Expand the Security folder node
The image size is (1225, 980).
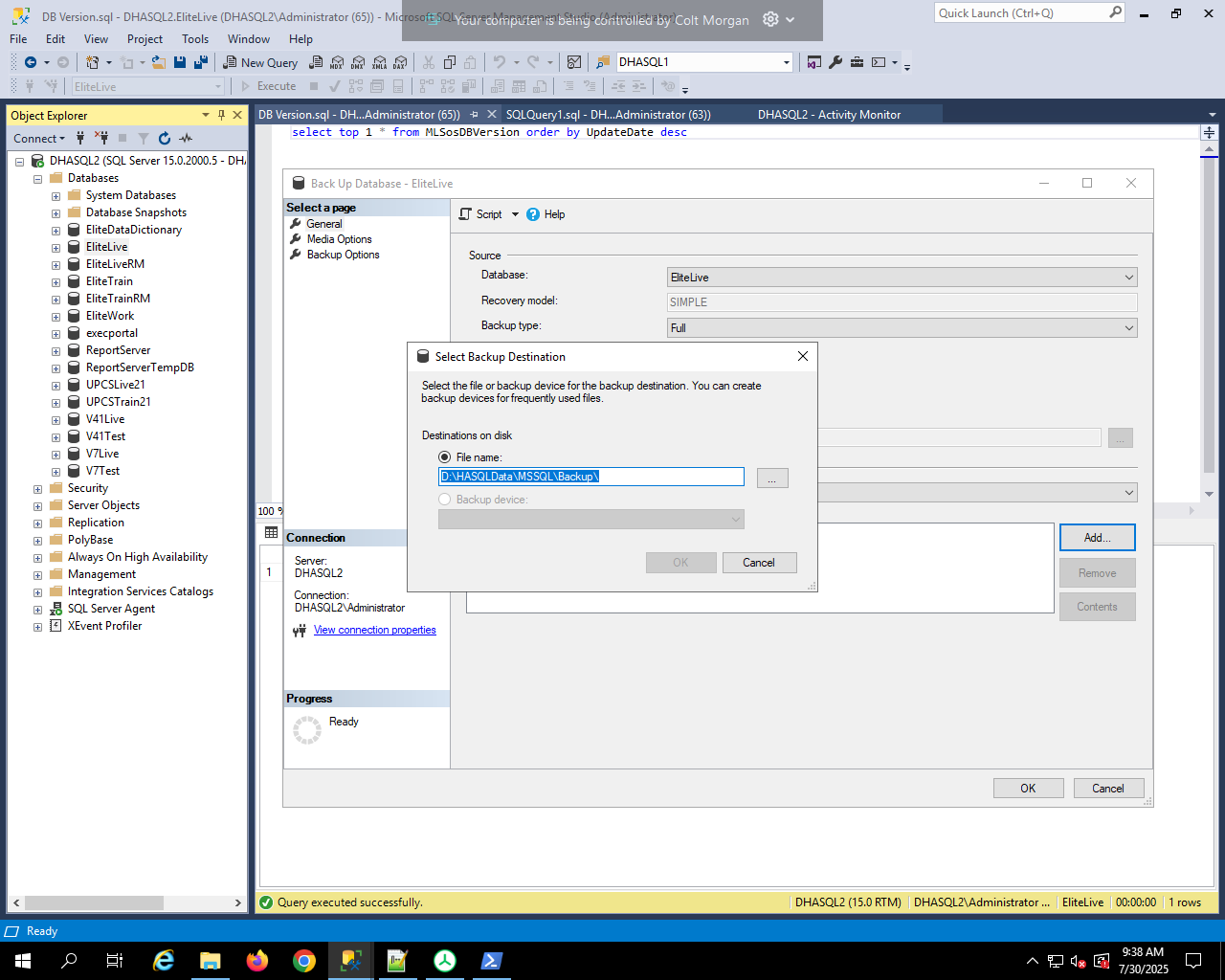click(37, 488)
